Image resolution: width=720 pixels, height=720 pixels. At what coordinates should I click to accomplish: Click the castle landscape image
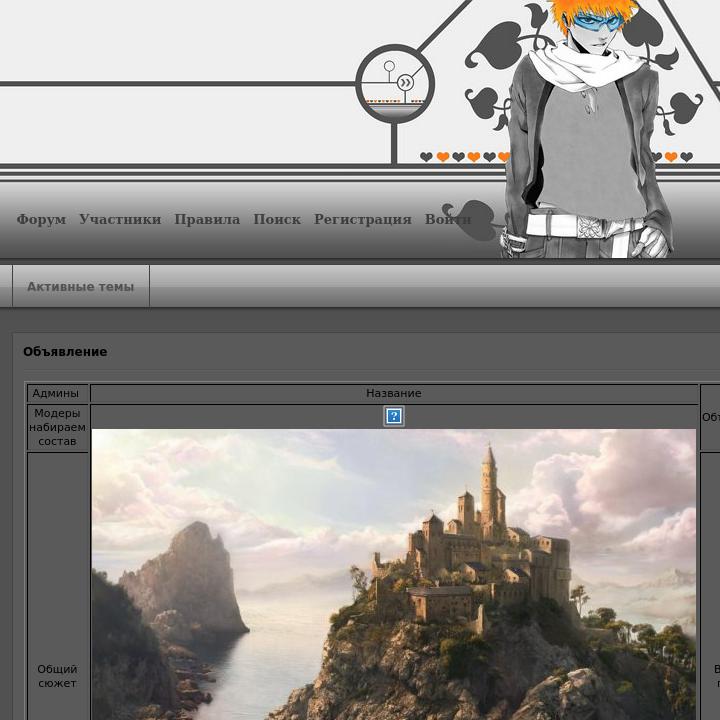(394, 574)
